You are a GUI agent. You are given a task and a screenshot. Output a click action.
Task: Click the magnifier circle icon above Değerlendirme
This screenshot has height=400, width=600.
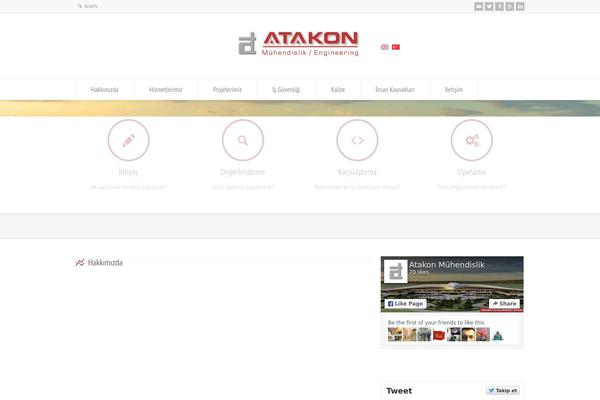243,140
